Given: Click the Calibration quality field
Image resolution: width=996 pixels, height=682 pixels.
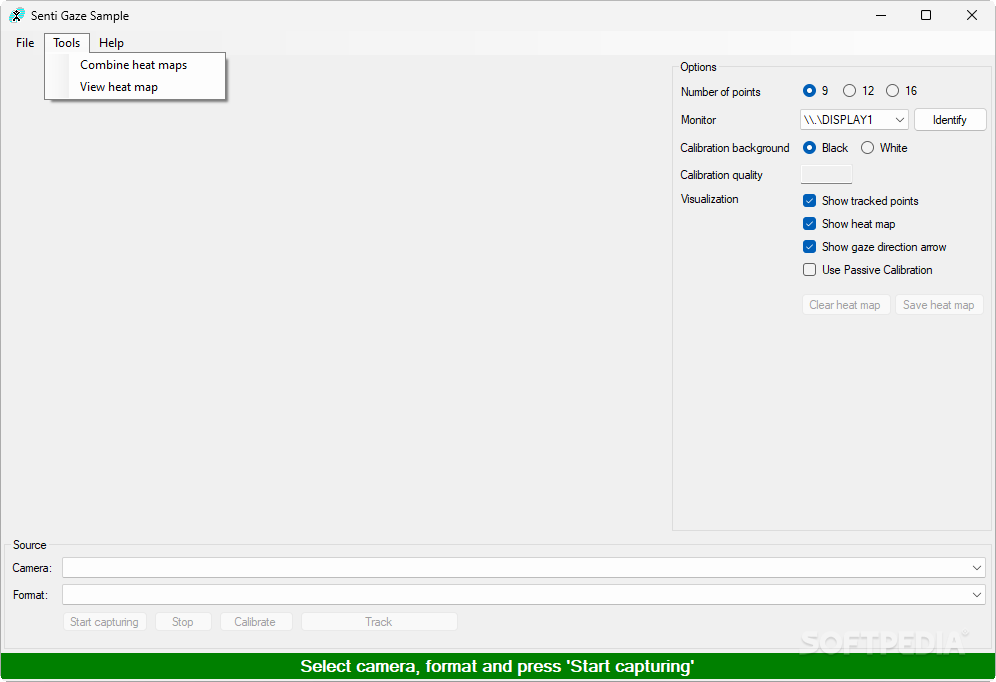Looking at the screenshot, I should [826, 174].
